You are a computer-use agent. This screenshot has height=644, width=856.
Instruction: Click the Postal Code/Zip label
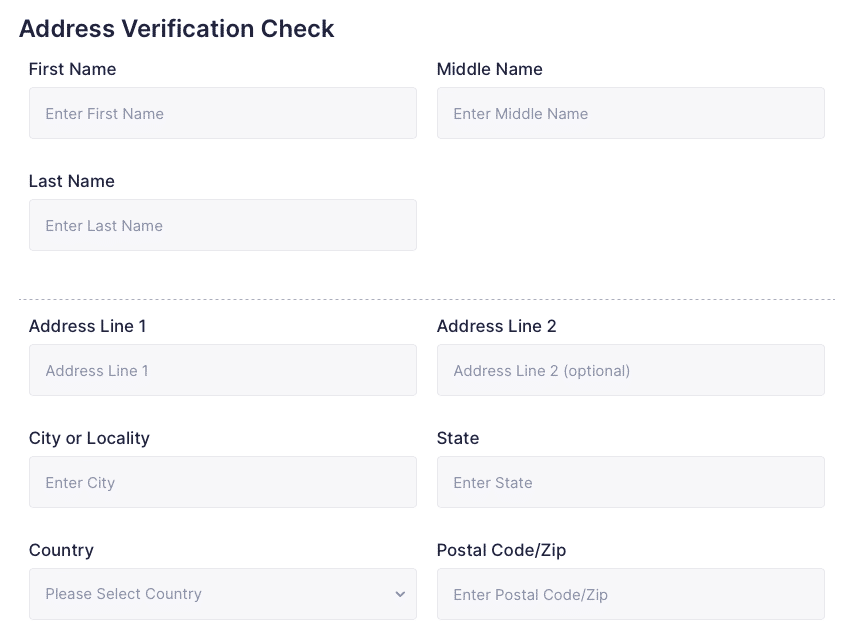tap(501, 550)
